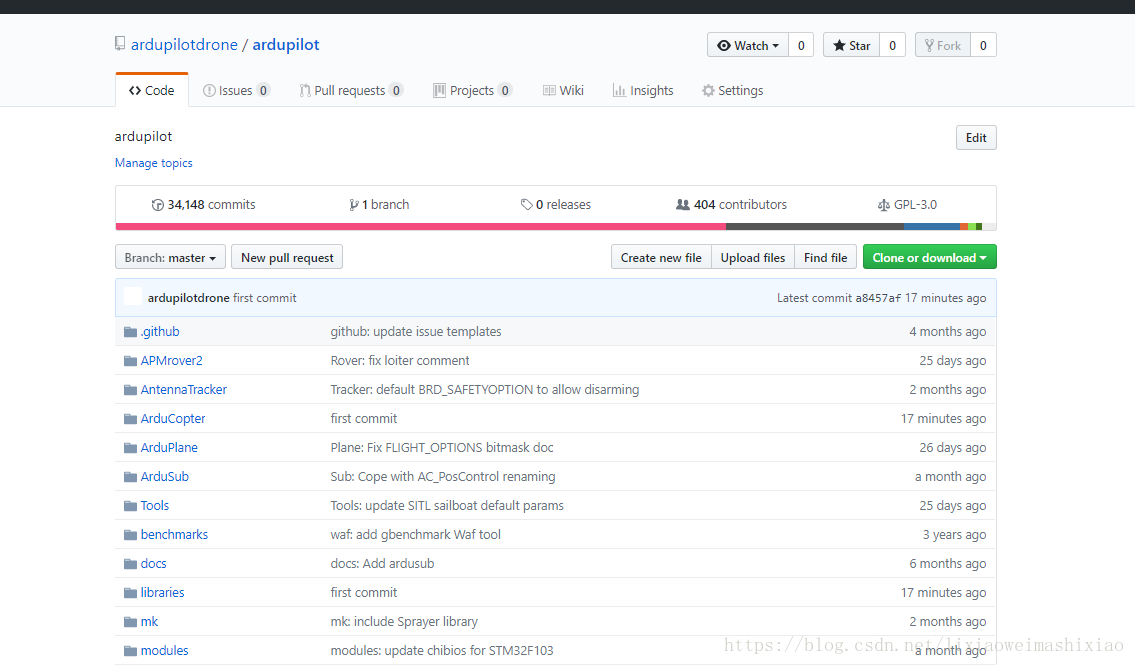Click the book icon on the Wiki tab
The width and height of the screenshot is (1135, 665).
pos(549,90)
